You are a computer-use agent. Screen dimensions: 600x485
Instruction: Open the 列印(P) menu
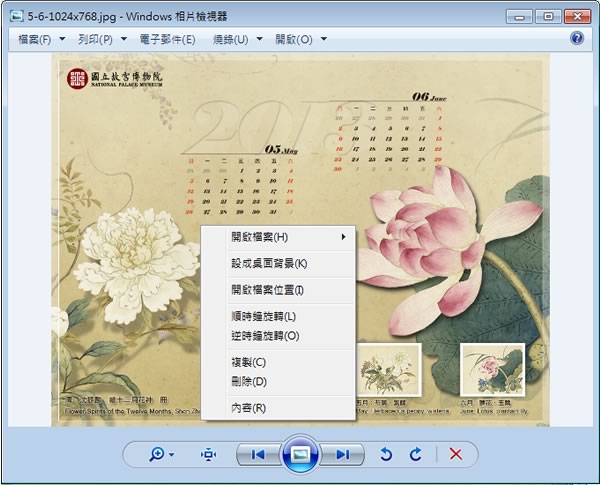(95, 39)
